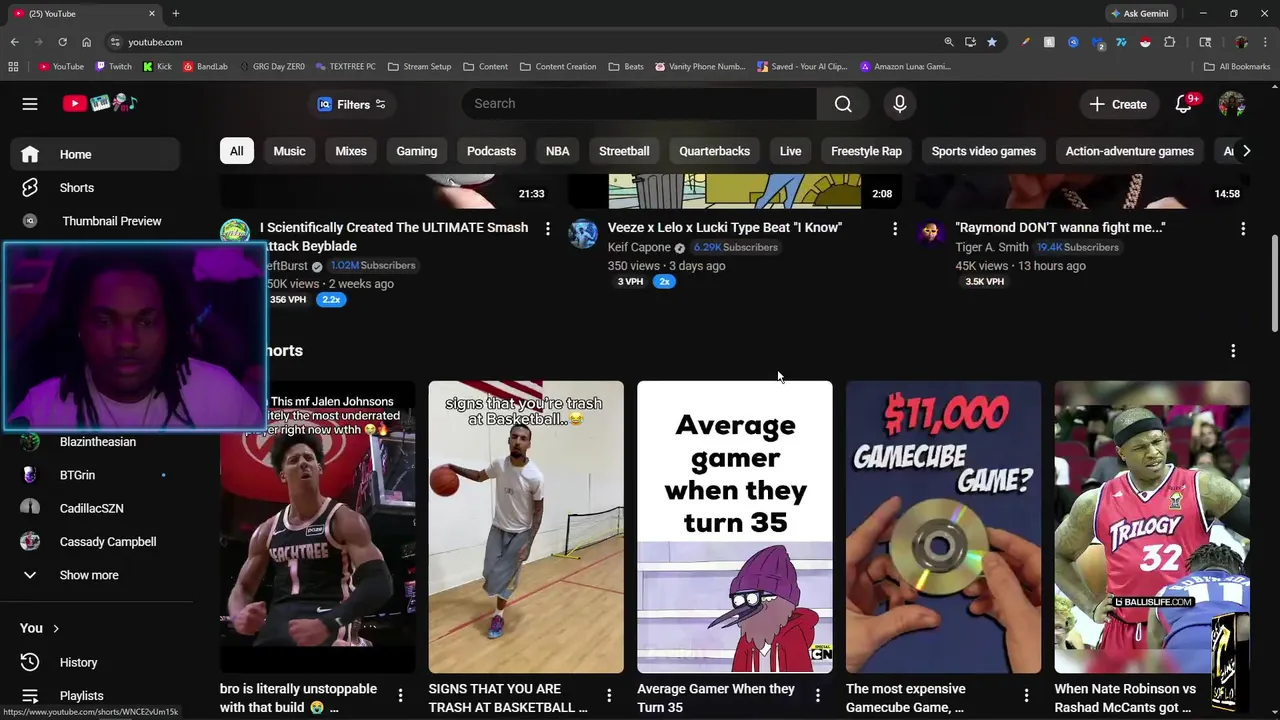Select the Freestyle Rap category chip
Viewport: 1280px width, 720px height.
point(866,151)
